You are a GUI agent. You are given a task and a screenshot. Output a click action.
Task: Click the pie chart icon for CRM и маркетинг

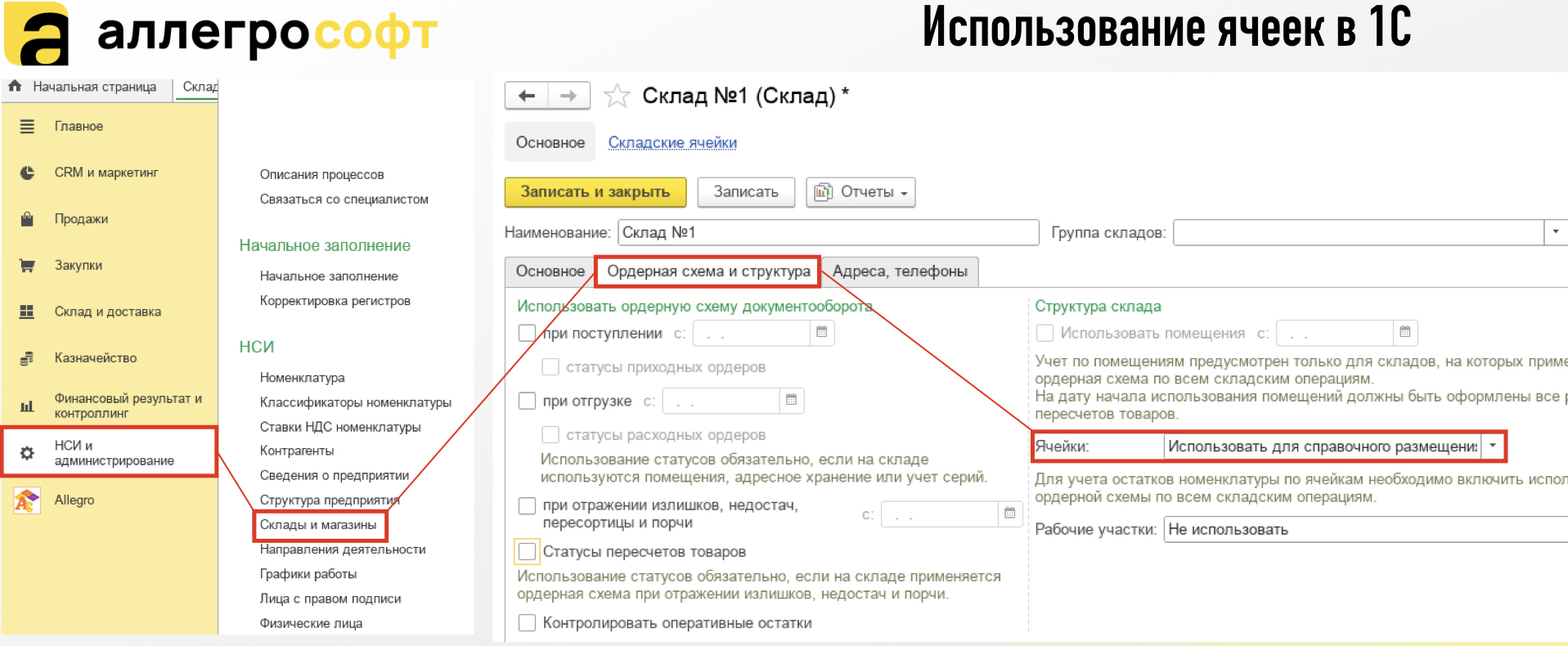27,173
